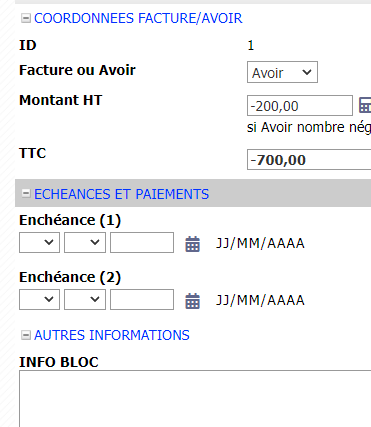
Task: Click year field for Enchéance (1)
Action: 142,243
